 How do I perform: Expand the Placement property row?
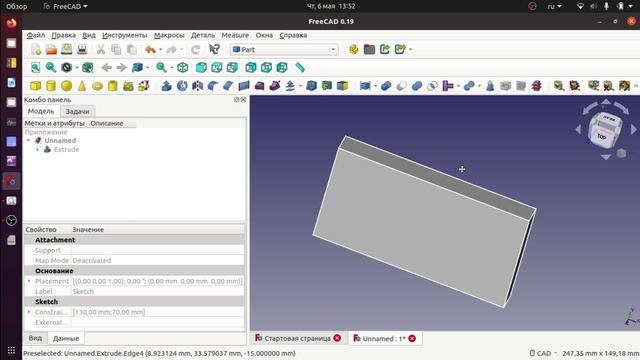tap(29, 281)
